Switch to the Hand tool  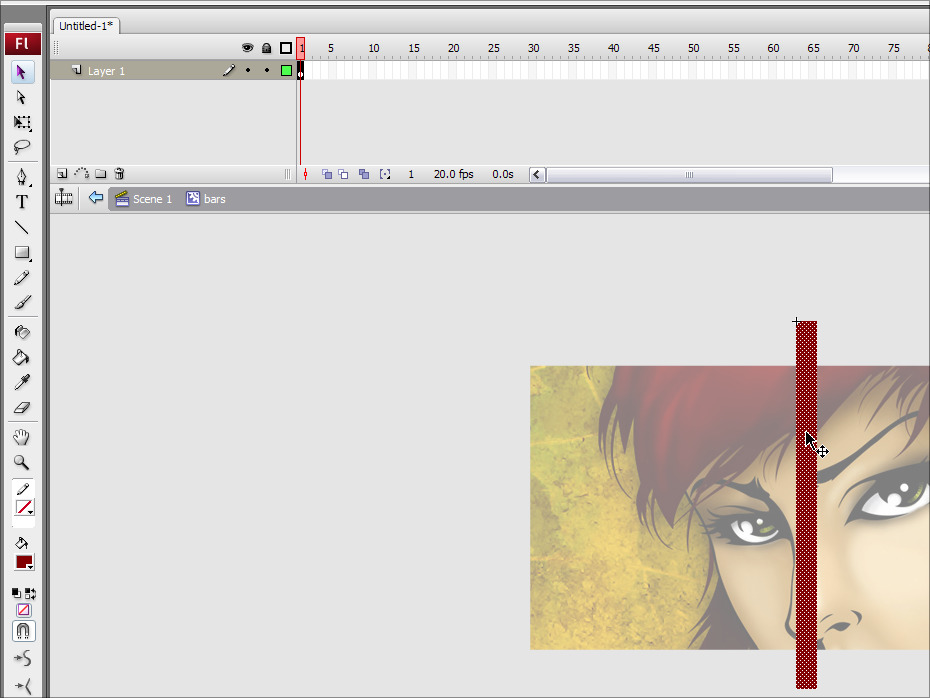point(22,437)
